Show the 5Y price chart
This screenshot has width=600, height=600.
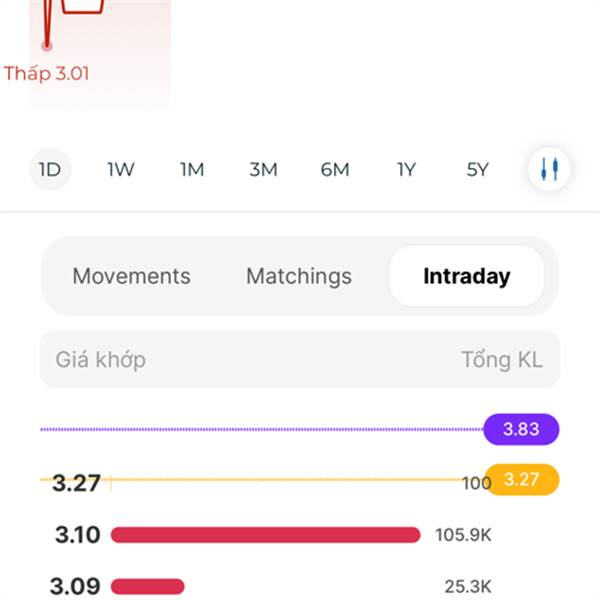[478, 169]
